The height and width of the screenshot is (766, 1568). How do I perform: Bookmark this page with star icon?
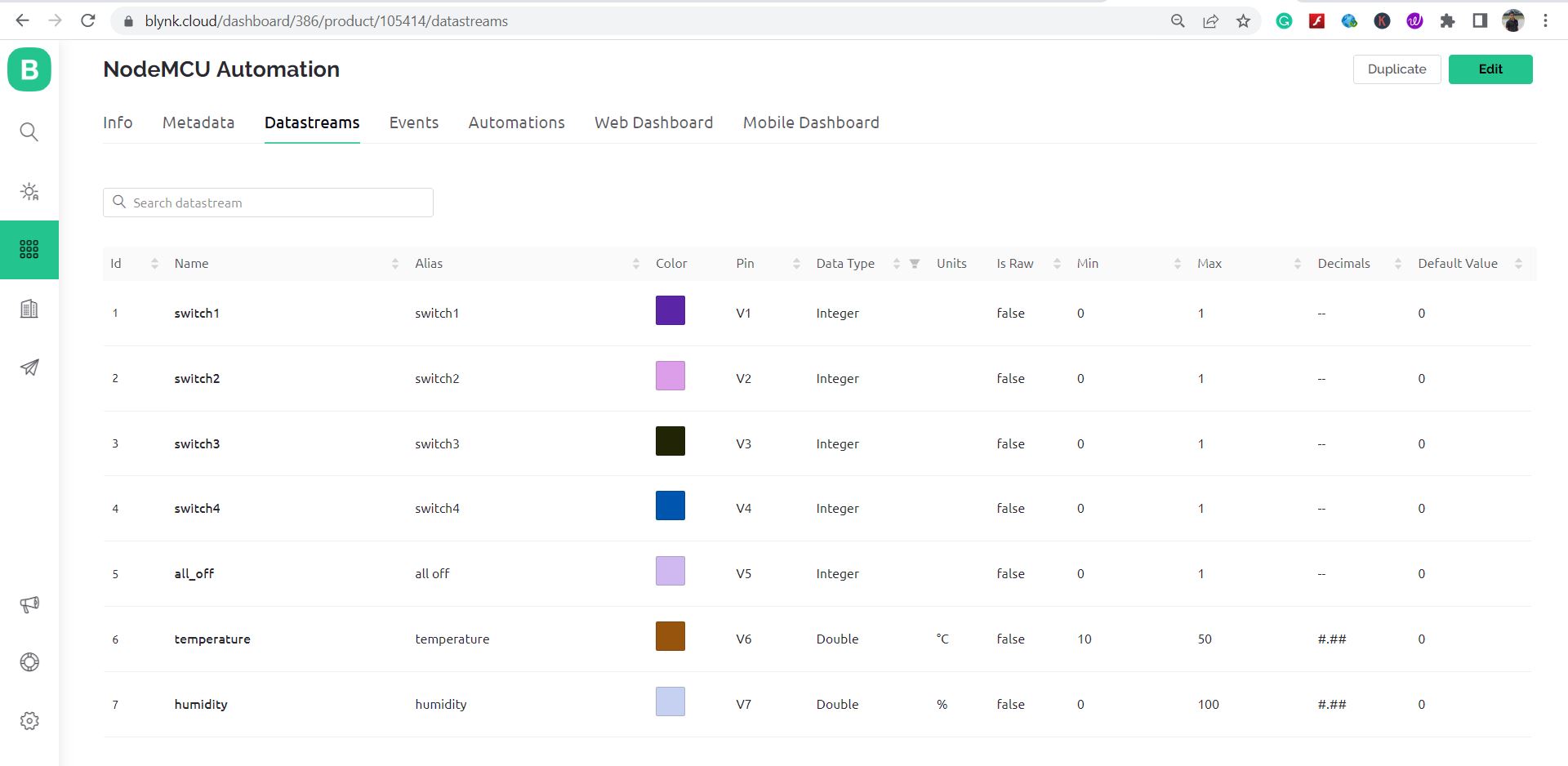click(x=1243, y=21)
